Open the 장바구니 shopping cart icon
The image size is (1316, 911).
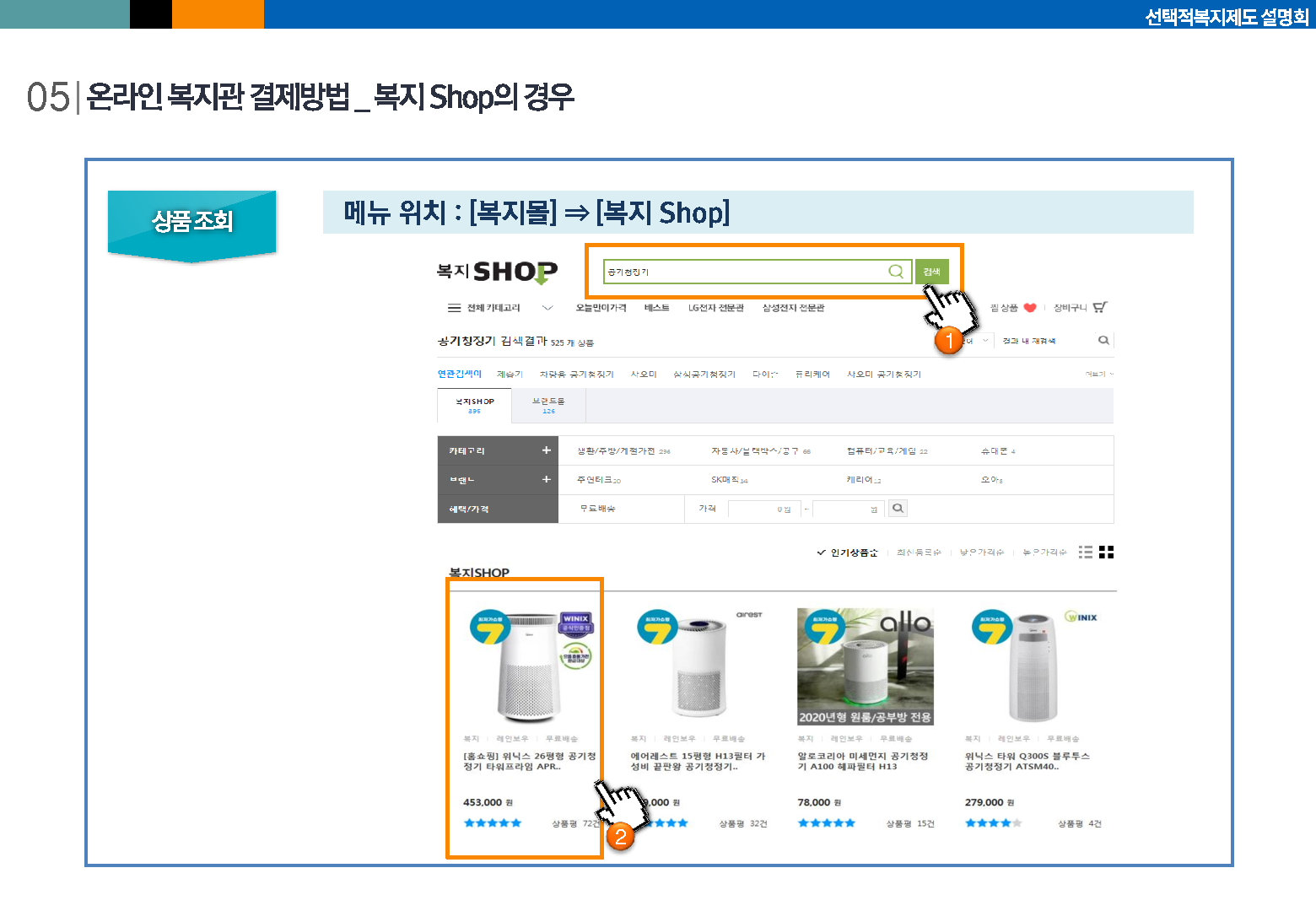1100,308
